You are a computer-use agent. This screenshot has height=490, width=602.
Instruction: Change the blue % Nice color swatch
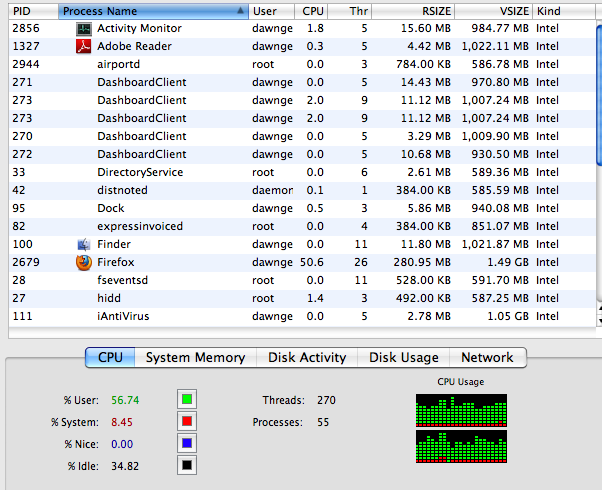[187, 443]
